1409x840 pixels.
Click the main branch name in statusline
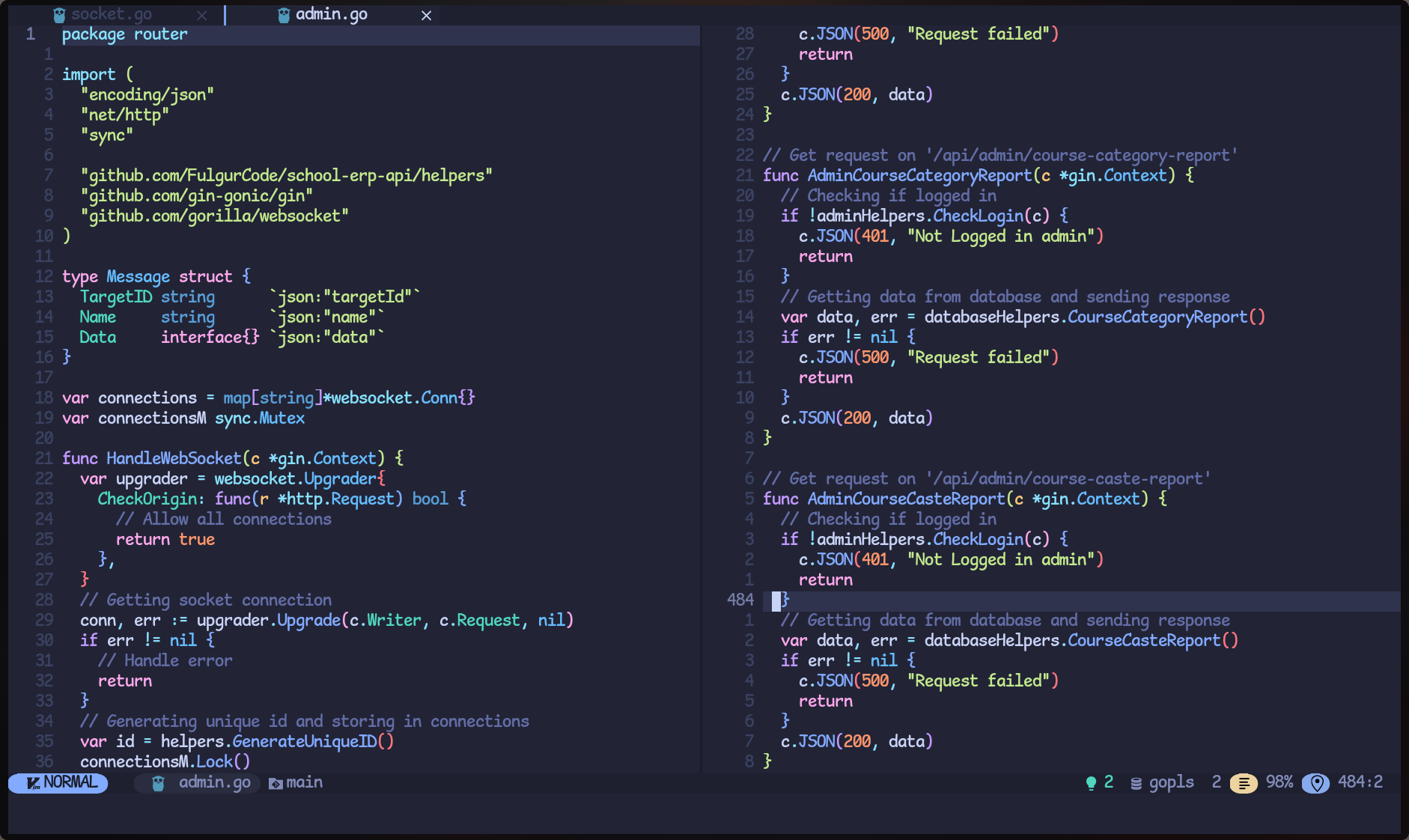304,782
